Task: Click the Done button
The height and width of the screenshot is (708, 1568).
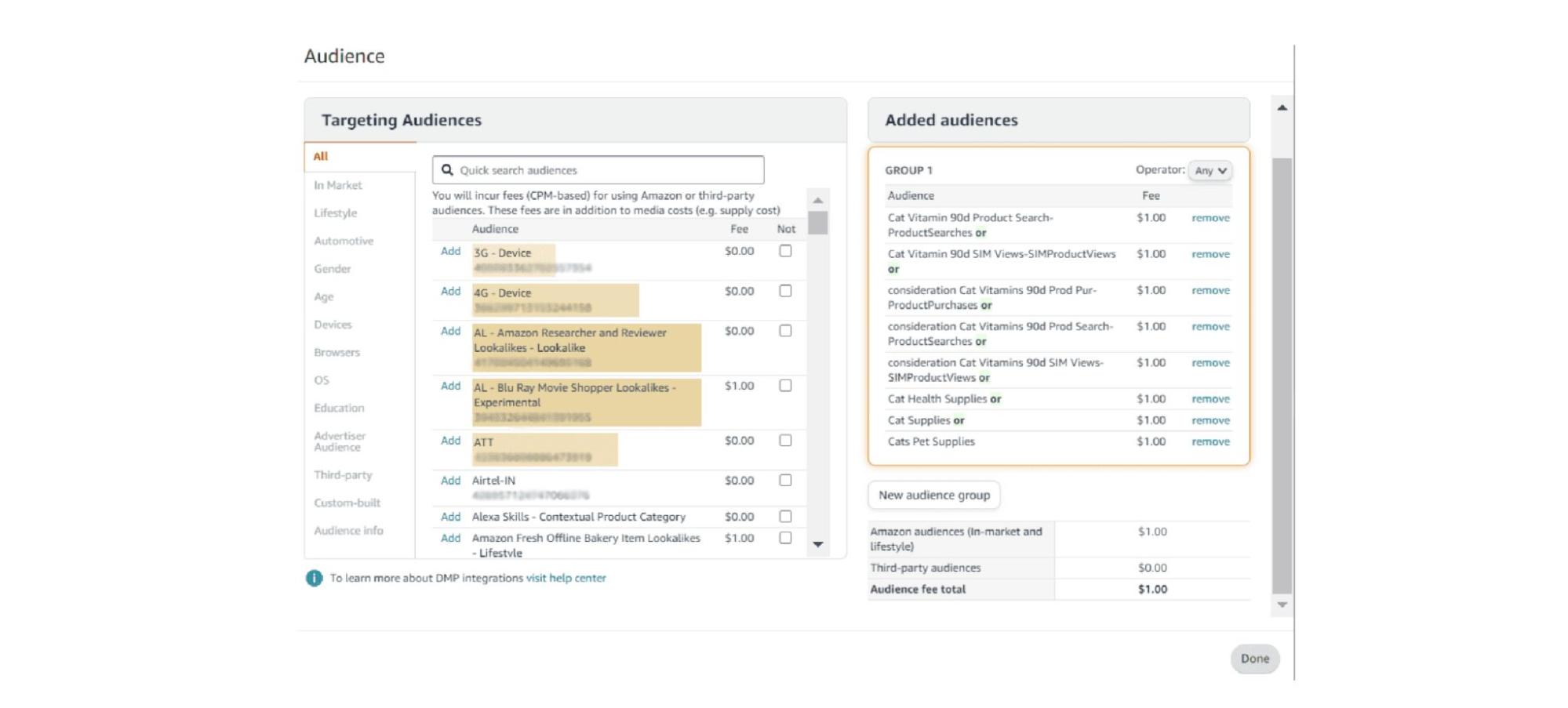Action: point(1254,659)
